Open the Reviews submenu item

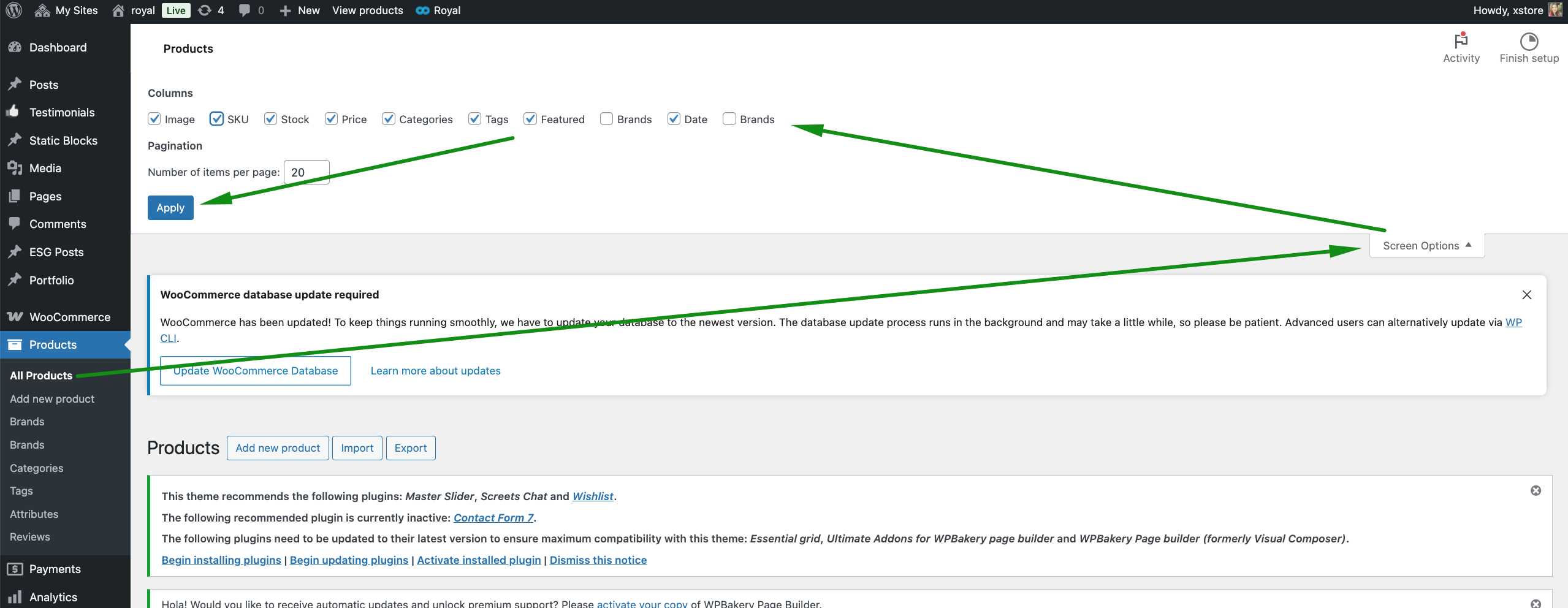(30, 537)
